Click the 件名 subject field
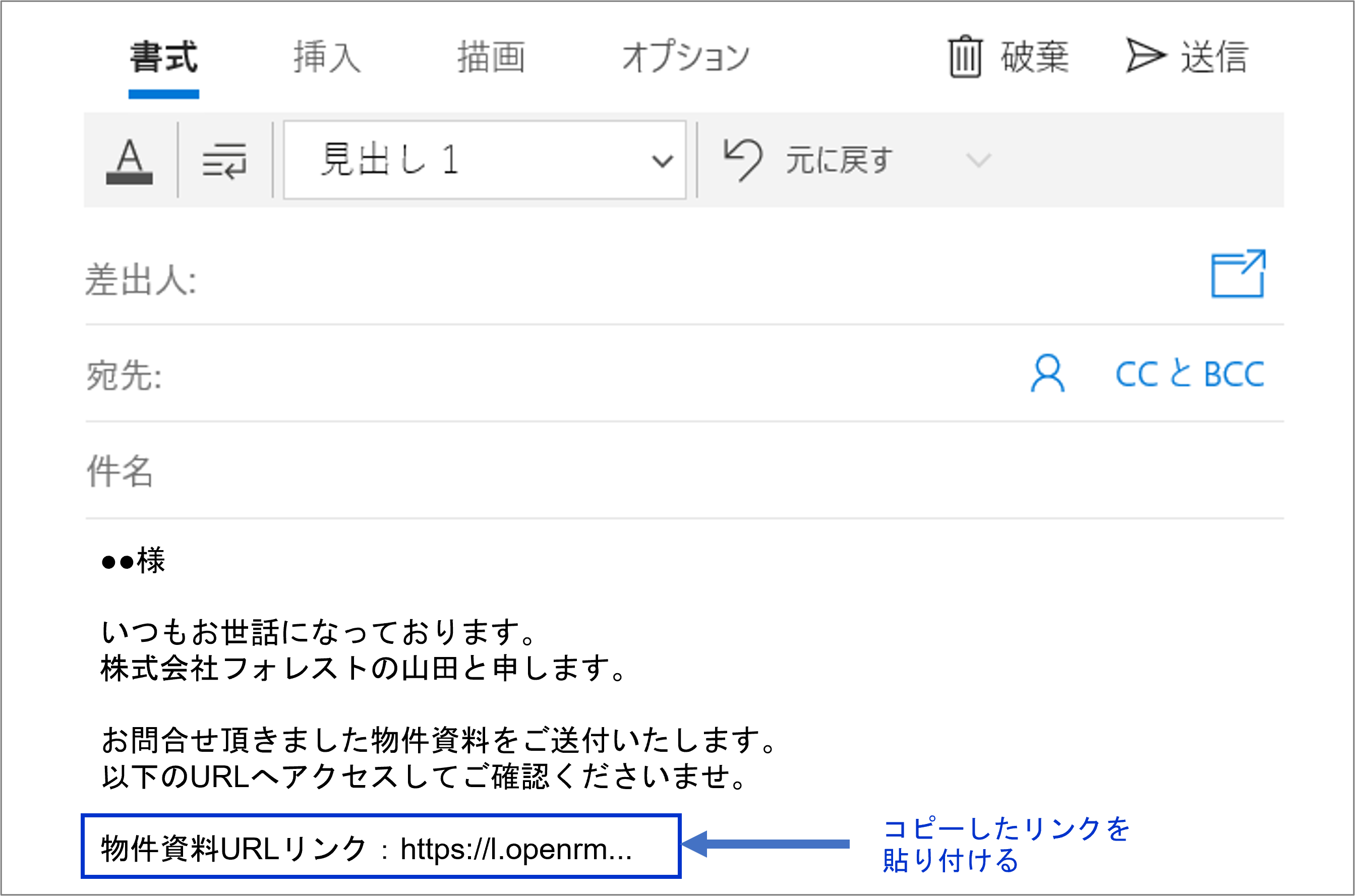The height and width of the screenshot is (896, 1355). (x=685, y=471)
